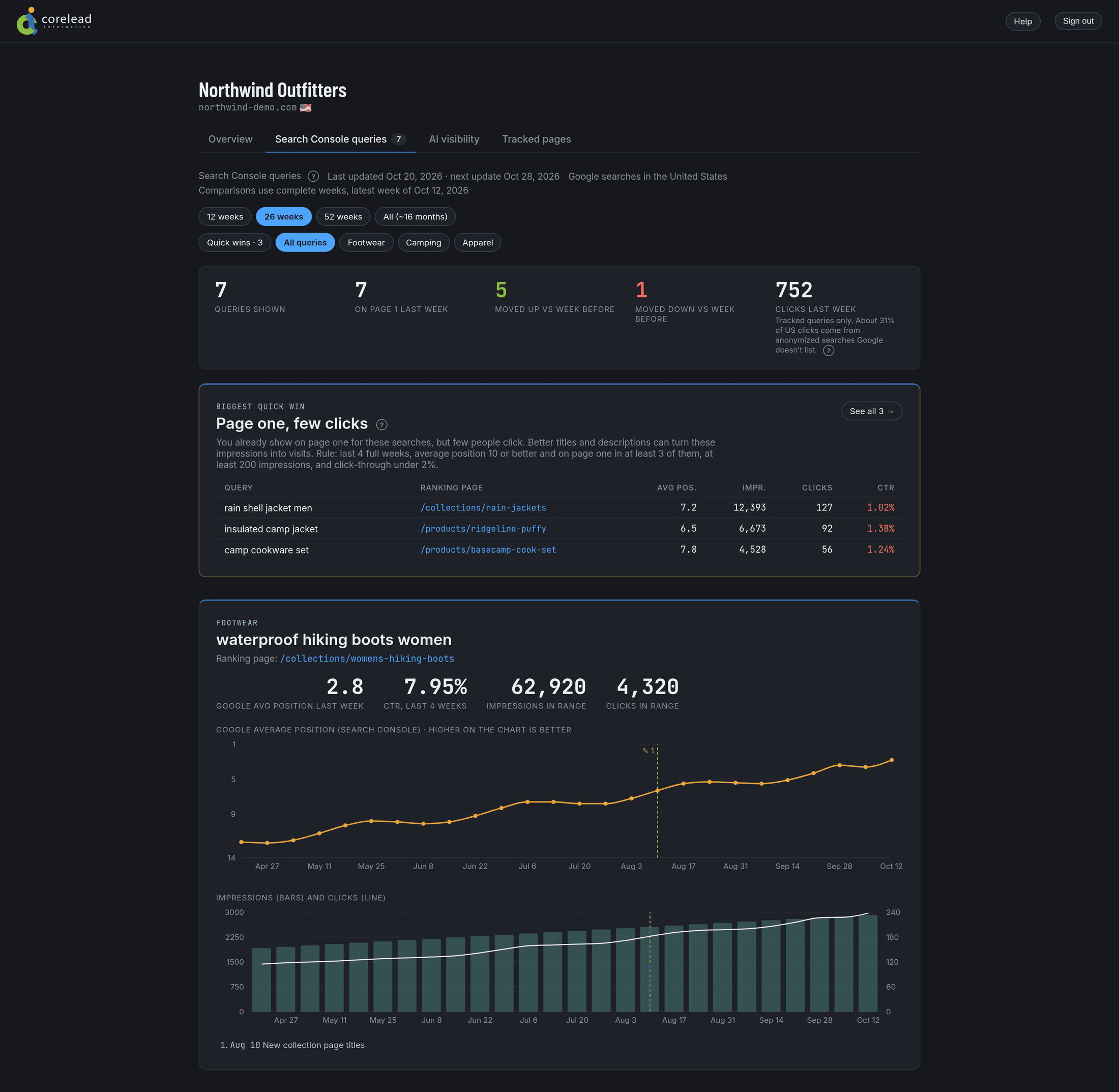Image resolution: width=1119 pixels, height=1092 pixels.
Task: Click the Sign out button
Action: pyautogui.click(x=1078, y=21)
